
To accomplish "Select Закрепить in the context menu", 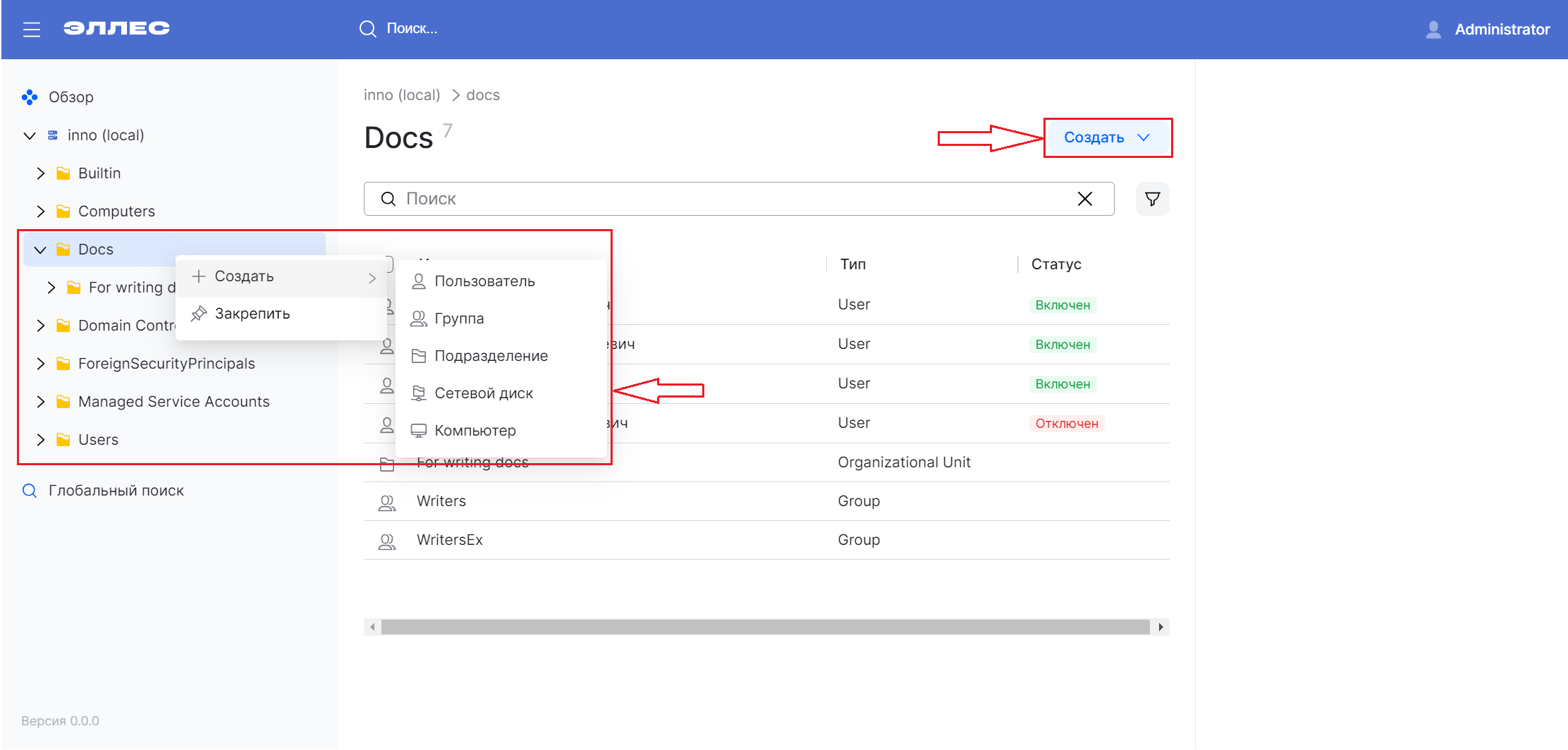I will pyautogui.click(x=252, y=314).
